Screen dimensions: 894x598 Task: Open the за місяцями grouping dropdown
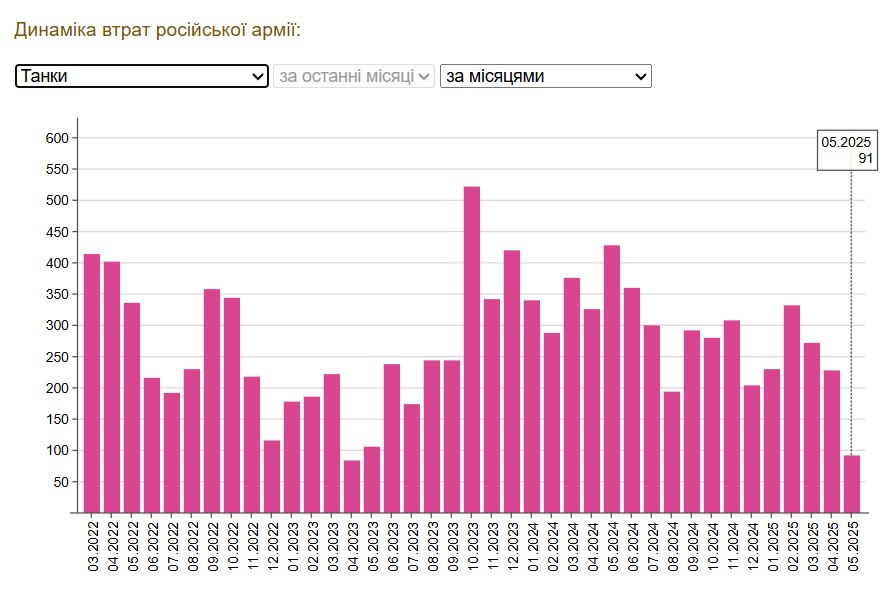(545, 77)
